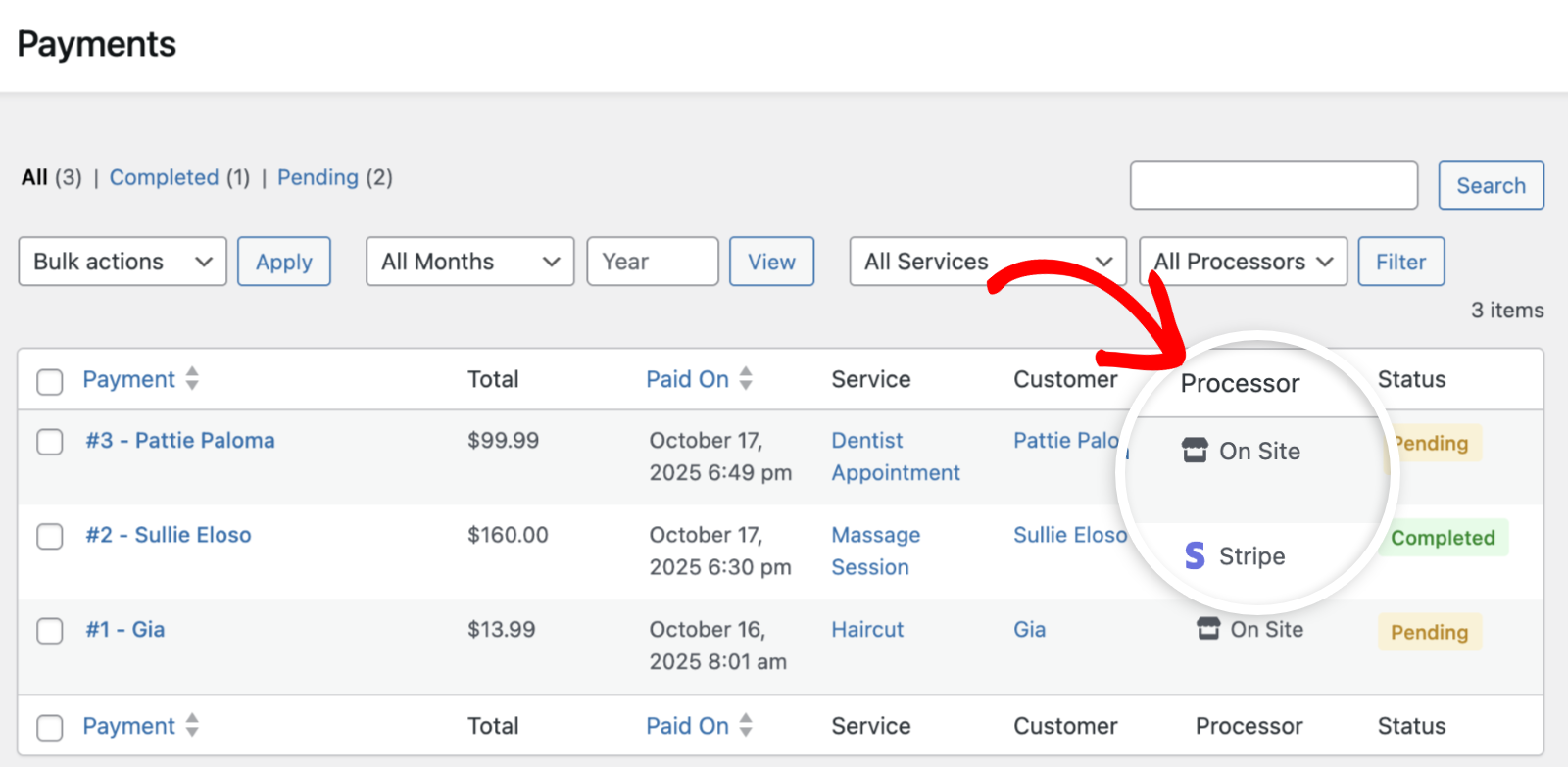
Task: Tick the checkbox for payment #3 Pattie Paloma
Action: tap(50, 442)
